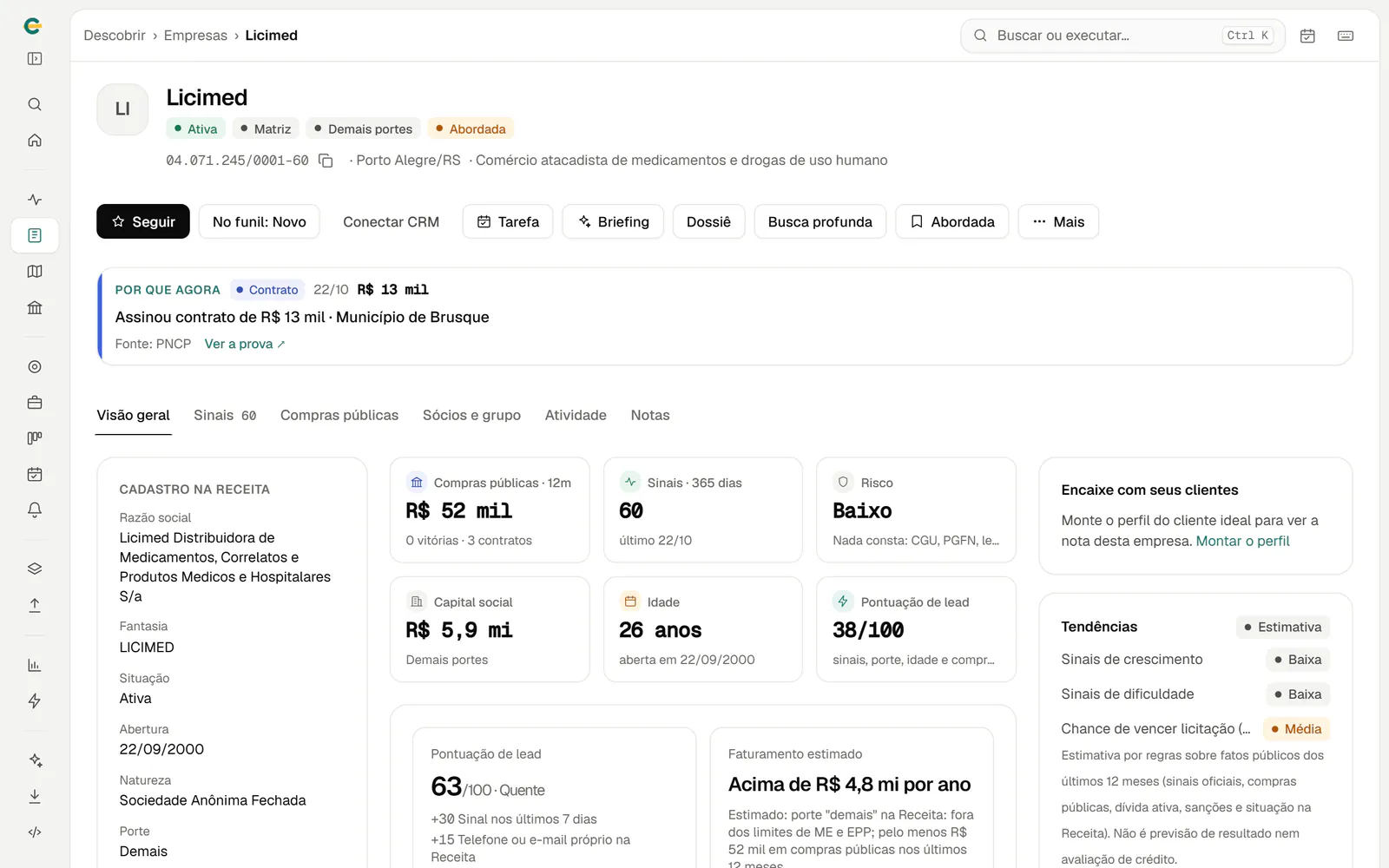Open the bank building icon in sidebar
This screenshot has height=868, width=1389.
pos(35,308)
